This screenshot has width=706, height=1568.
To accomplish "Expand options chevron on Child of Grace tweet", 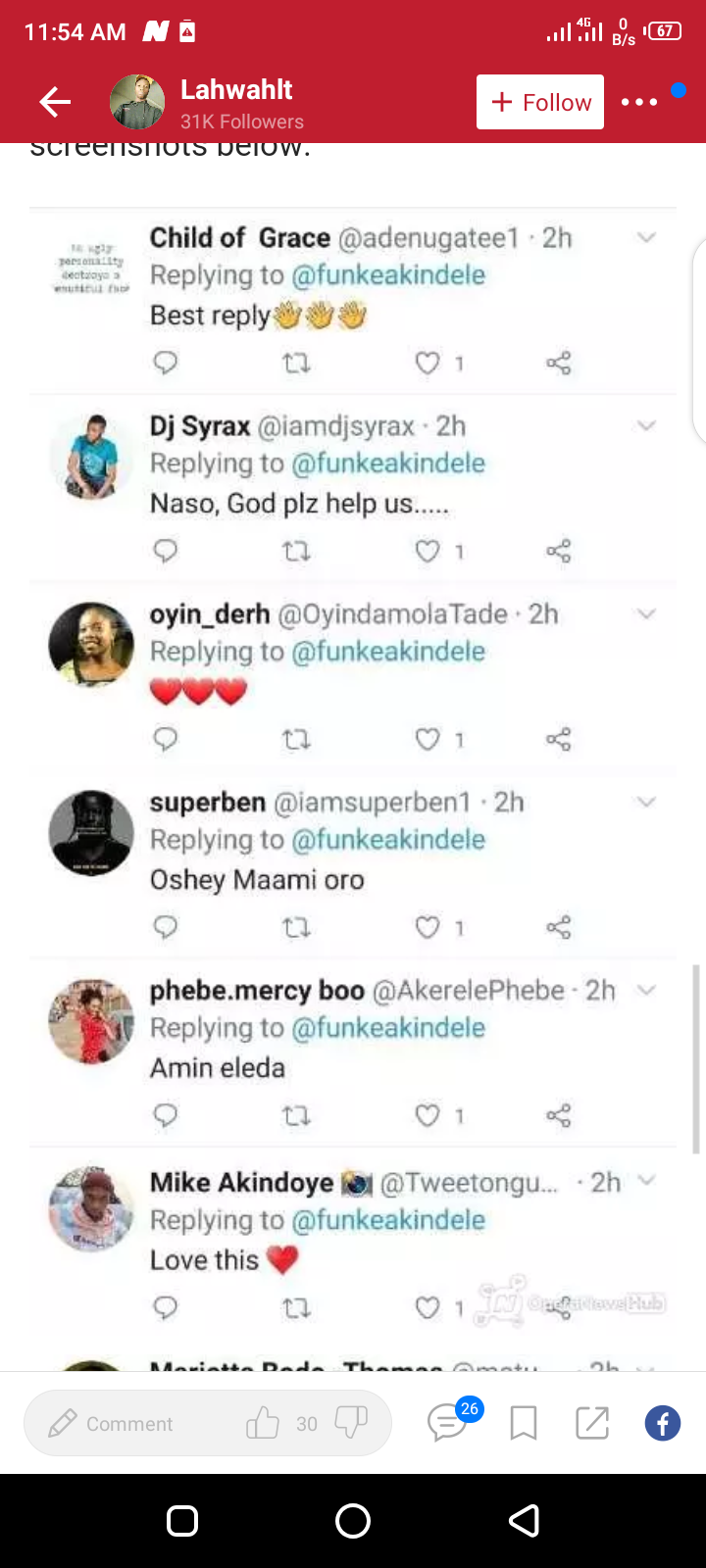I will click(x=646, y=237).
